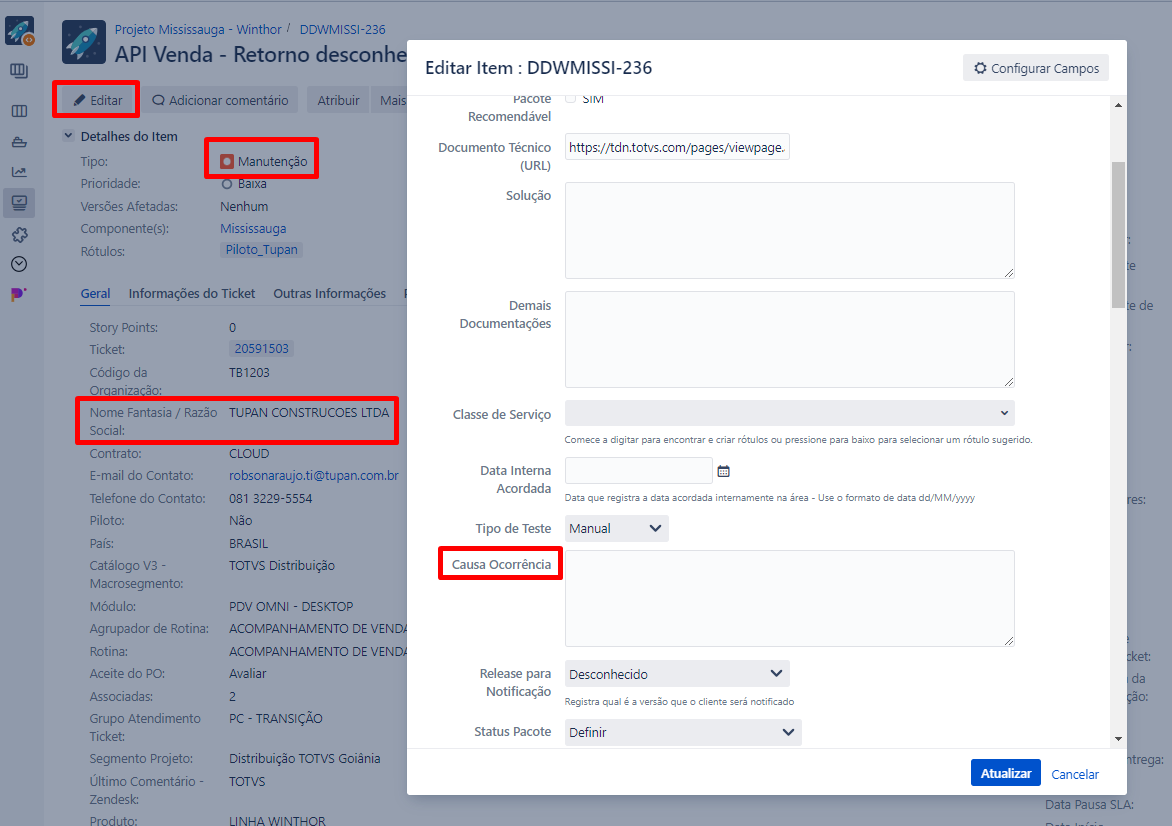Click the Cancelar link

pyautogui.click(x=1075, y=774)
